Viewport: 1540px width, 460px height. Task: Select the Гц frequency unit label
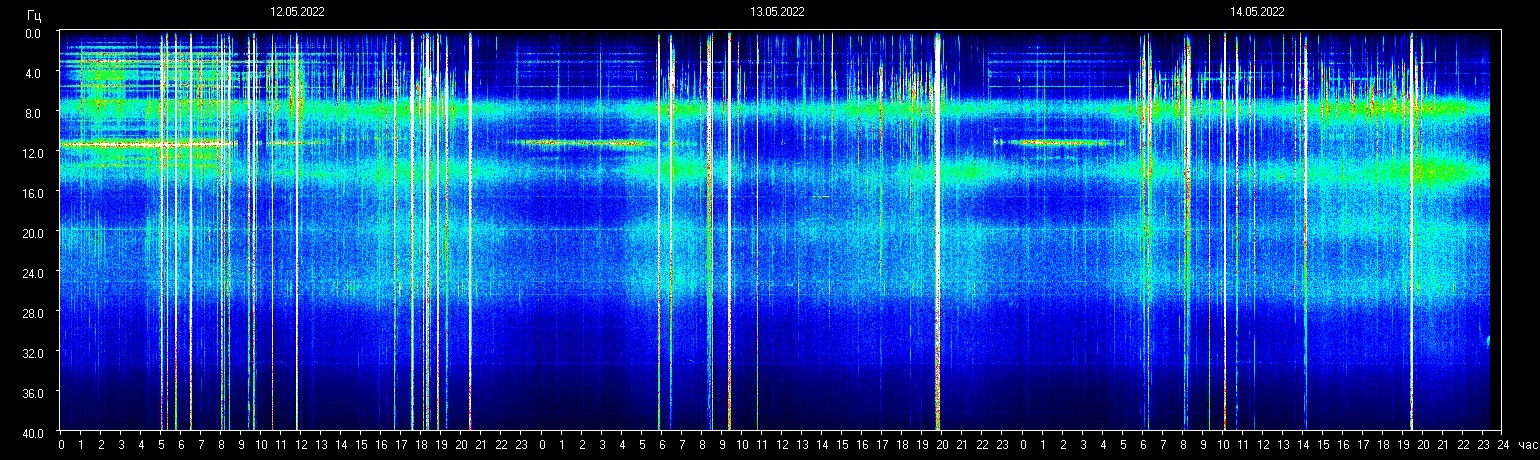pyautogui.click(x=34, y=15)
